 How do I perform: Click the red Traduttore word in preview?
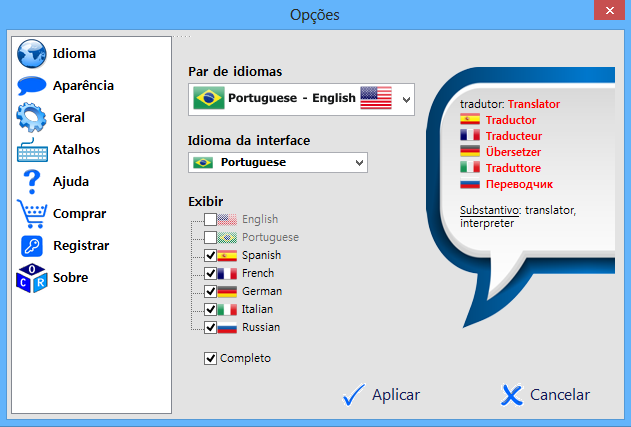tap(513, 168)
